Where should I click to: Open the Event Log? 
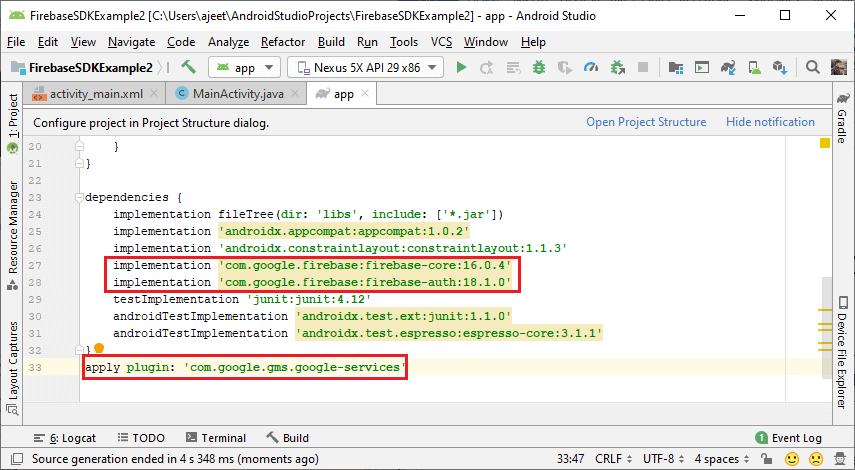pos(788,438)
